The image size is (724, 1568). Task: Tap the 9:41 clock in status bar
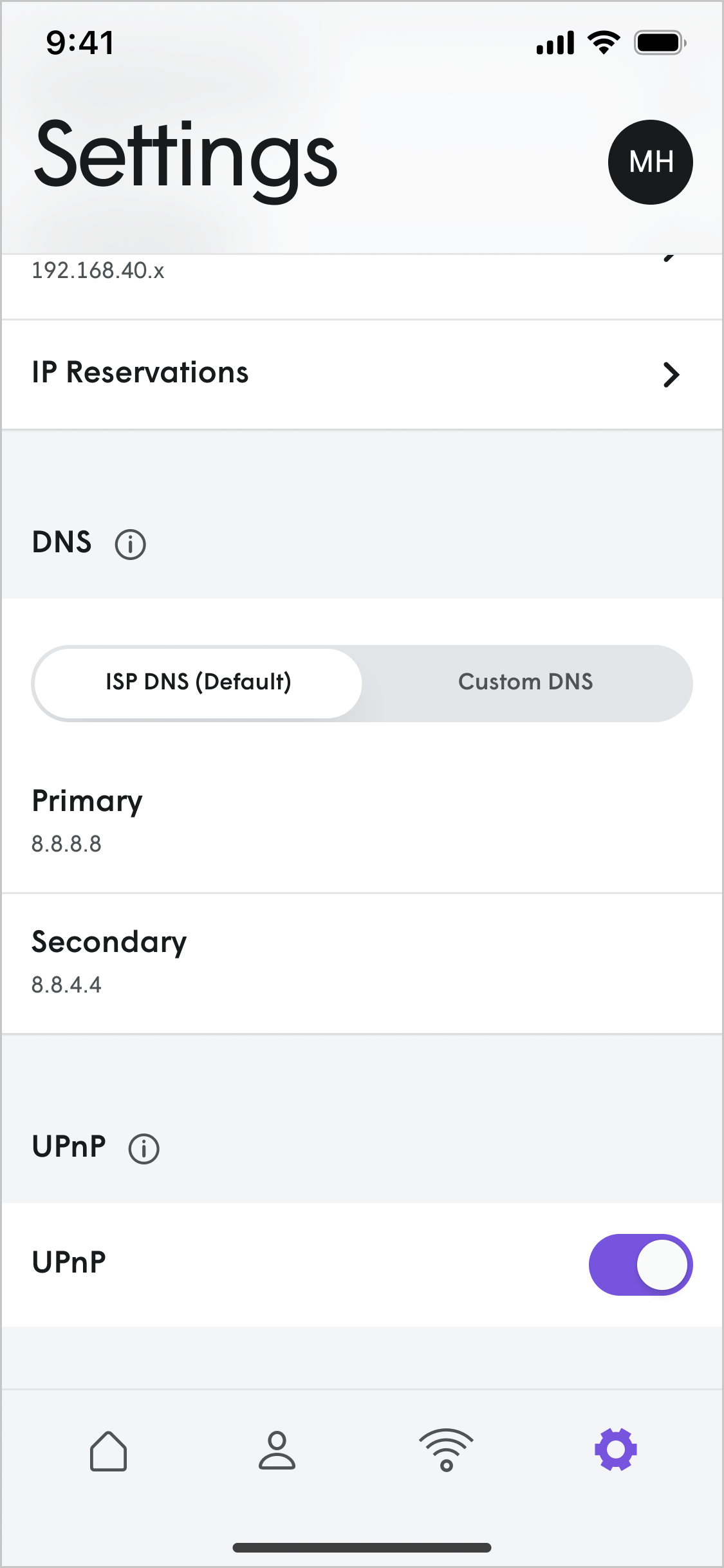[x=79, y=42]
